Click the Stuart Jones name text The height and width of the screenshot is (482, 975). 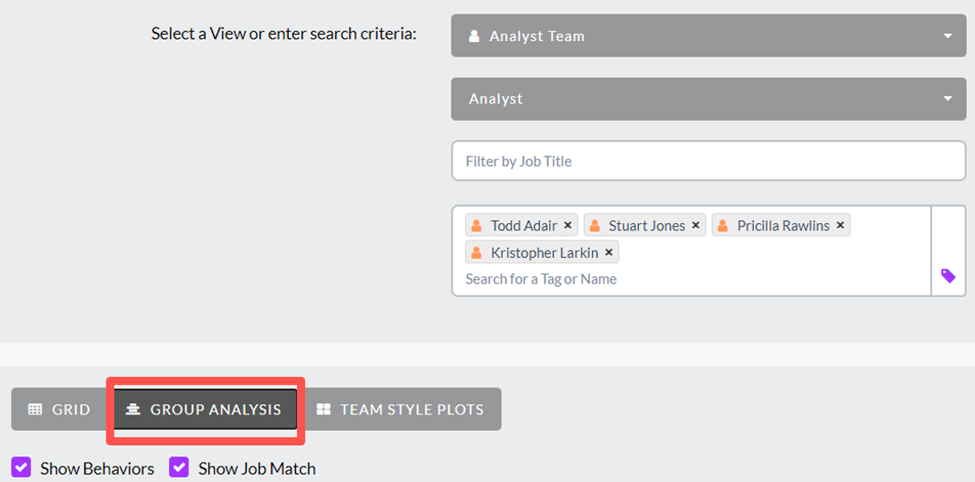[x=647, y=226]
